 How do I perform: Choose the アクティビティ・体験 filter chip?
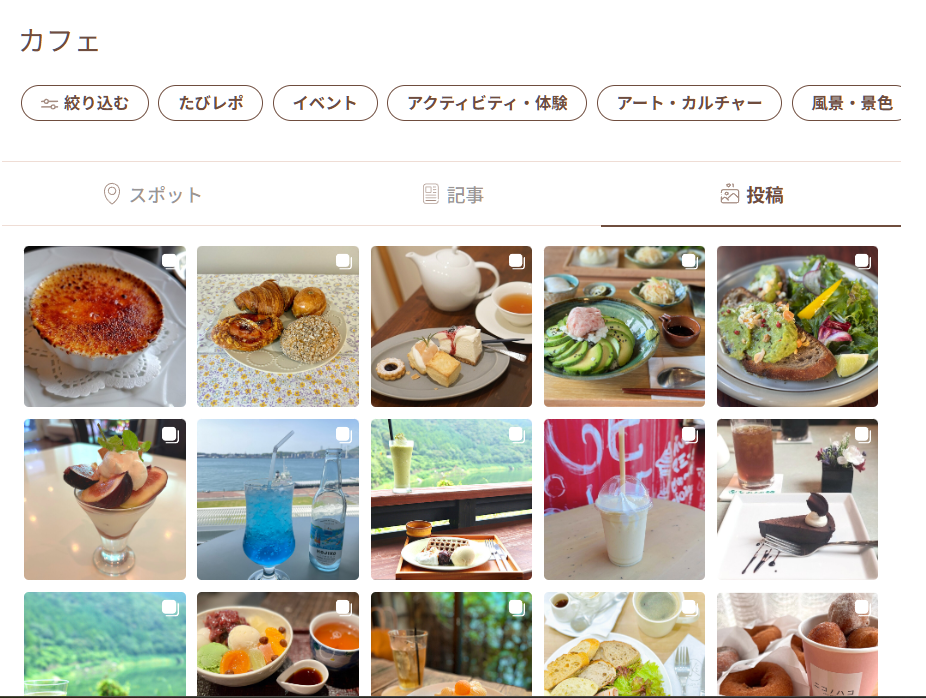(487, 103)
